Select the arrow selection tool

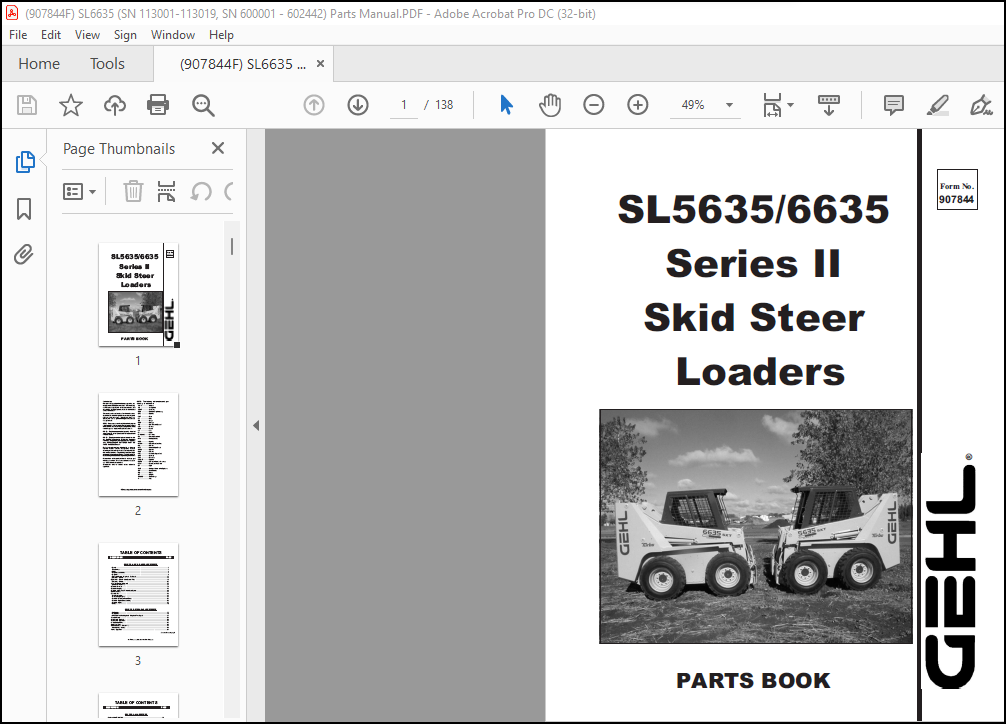click(x=506, y=105)
